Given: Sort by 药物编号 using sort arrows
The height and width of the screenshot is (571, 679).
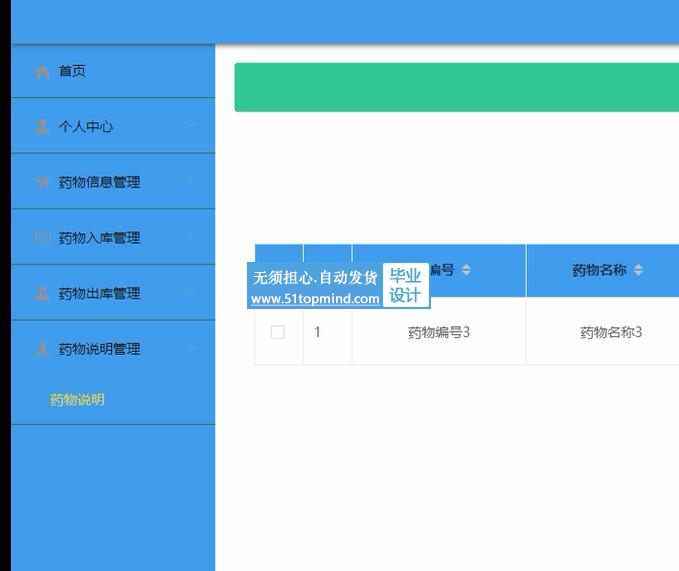Looking at the screenshot, I should (466, 270).
